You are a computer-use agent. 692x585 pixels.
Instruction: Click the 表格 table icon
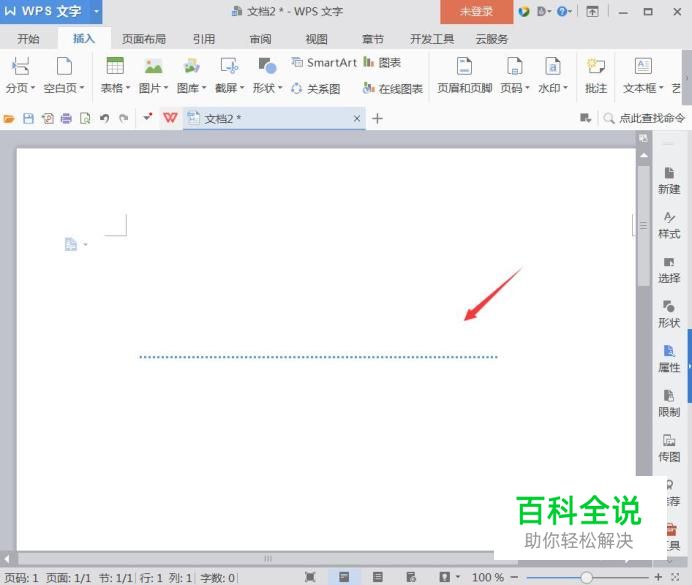(115, 66)
